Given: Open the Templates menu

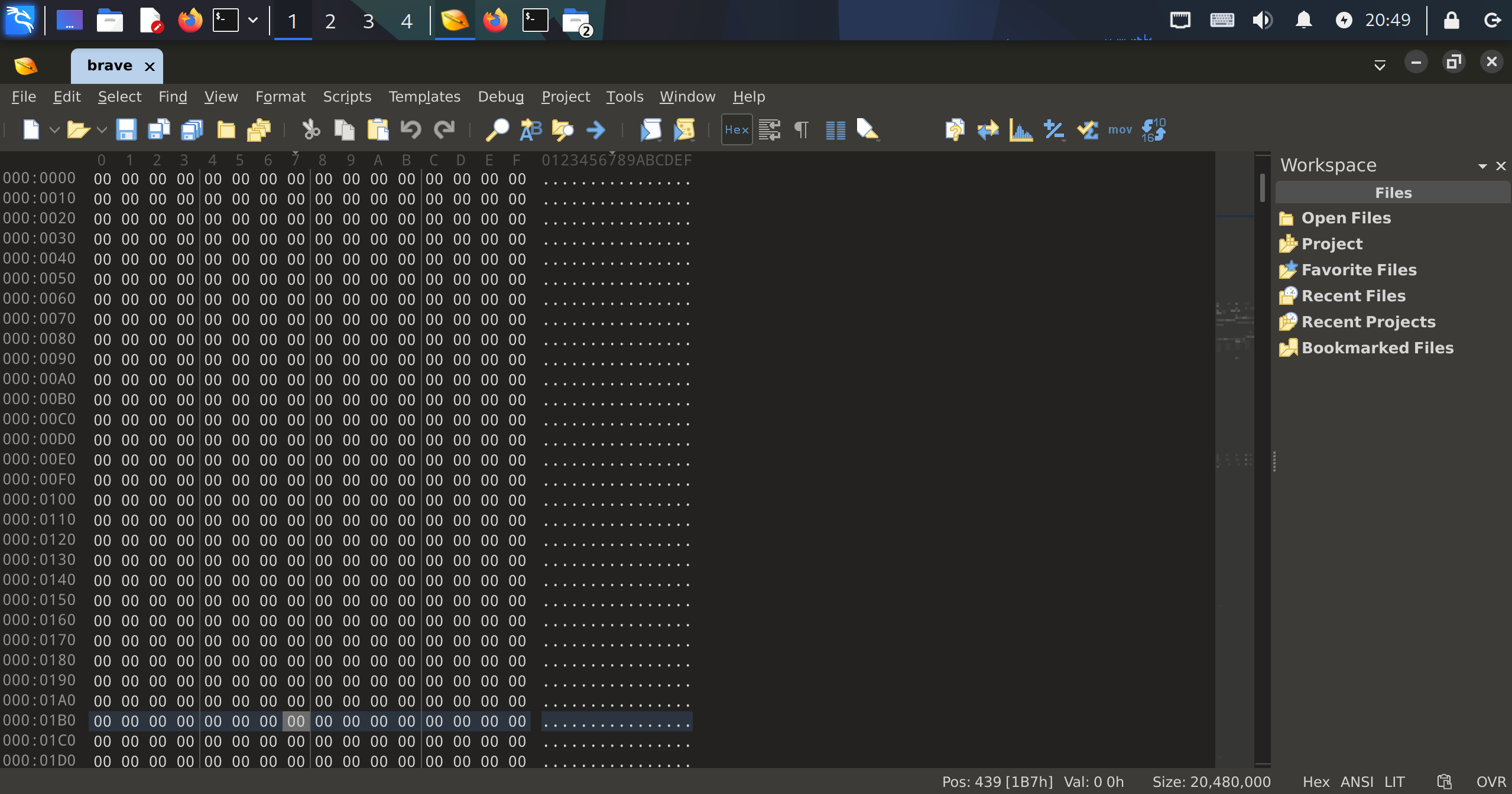Looking at the screenshot, I should point(424,96).
